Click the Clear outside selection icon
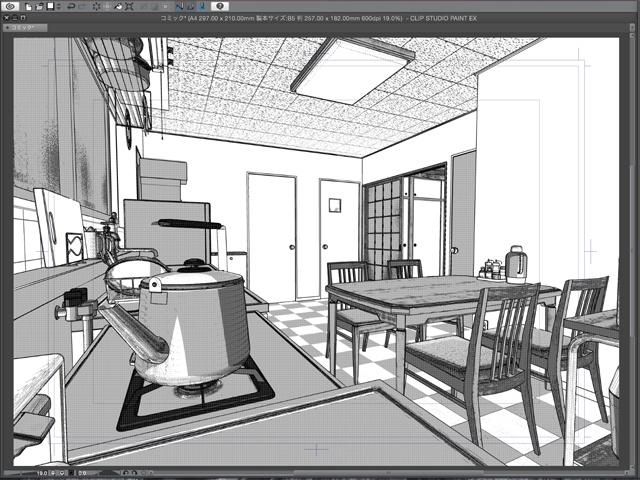This screenshot has width=640, height=480. tap(107, 7)
